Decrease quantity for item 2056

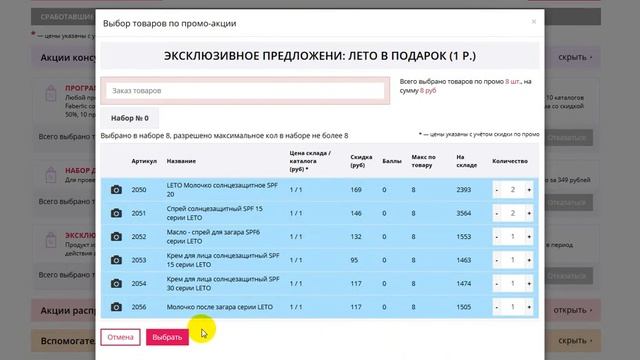pos(497,307)
